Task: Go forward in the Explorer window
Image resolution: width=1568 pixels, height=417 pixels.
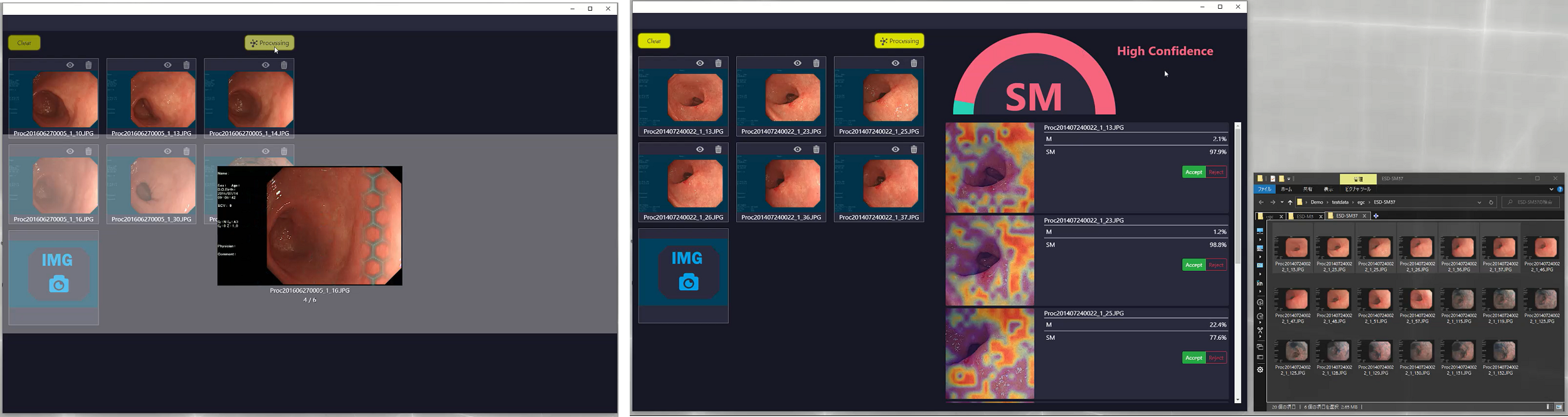Action: (x=1273, y=202)
